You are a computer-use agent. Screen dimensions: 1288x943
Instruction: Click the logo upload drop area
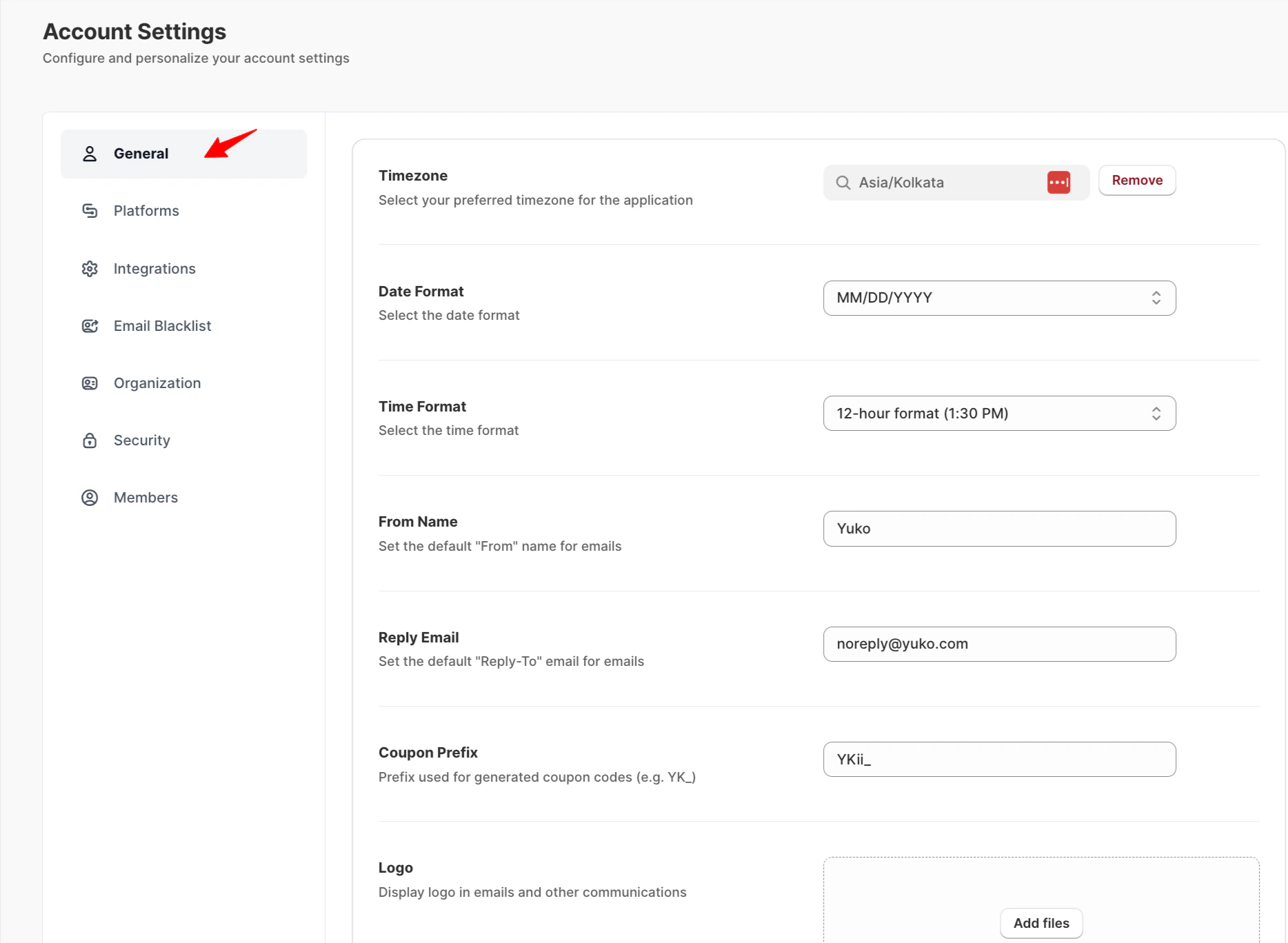1041,900
